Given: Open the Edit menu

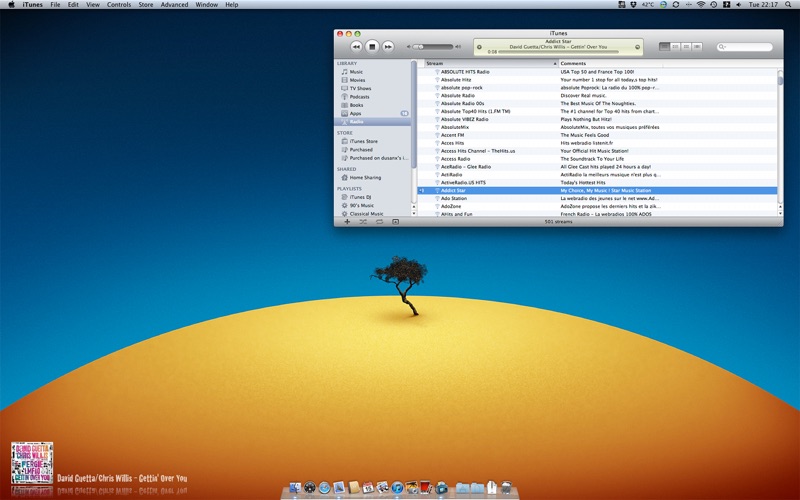Looking at the screenshot, I should (x=73, y=5).
